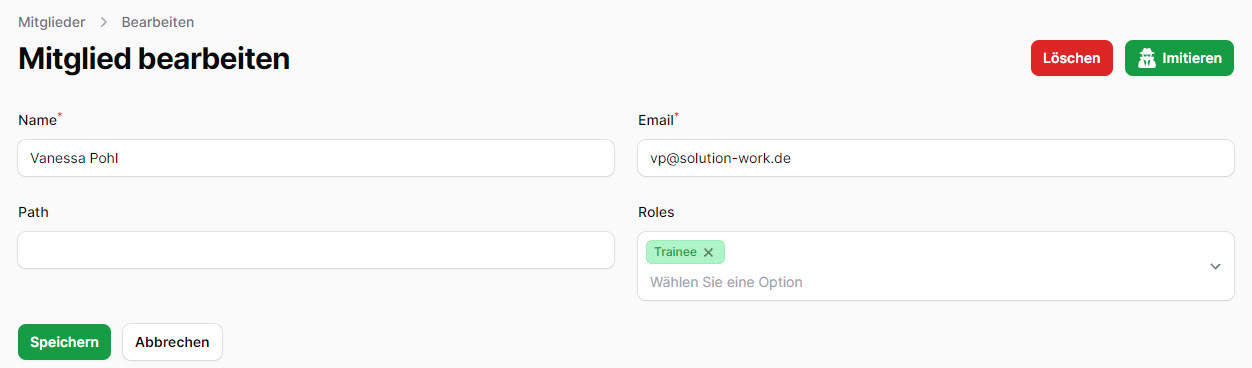Select the Bearbeiten breadcrumb item
The image size is (1252, 368).
point(158,21)
